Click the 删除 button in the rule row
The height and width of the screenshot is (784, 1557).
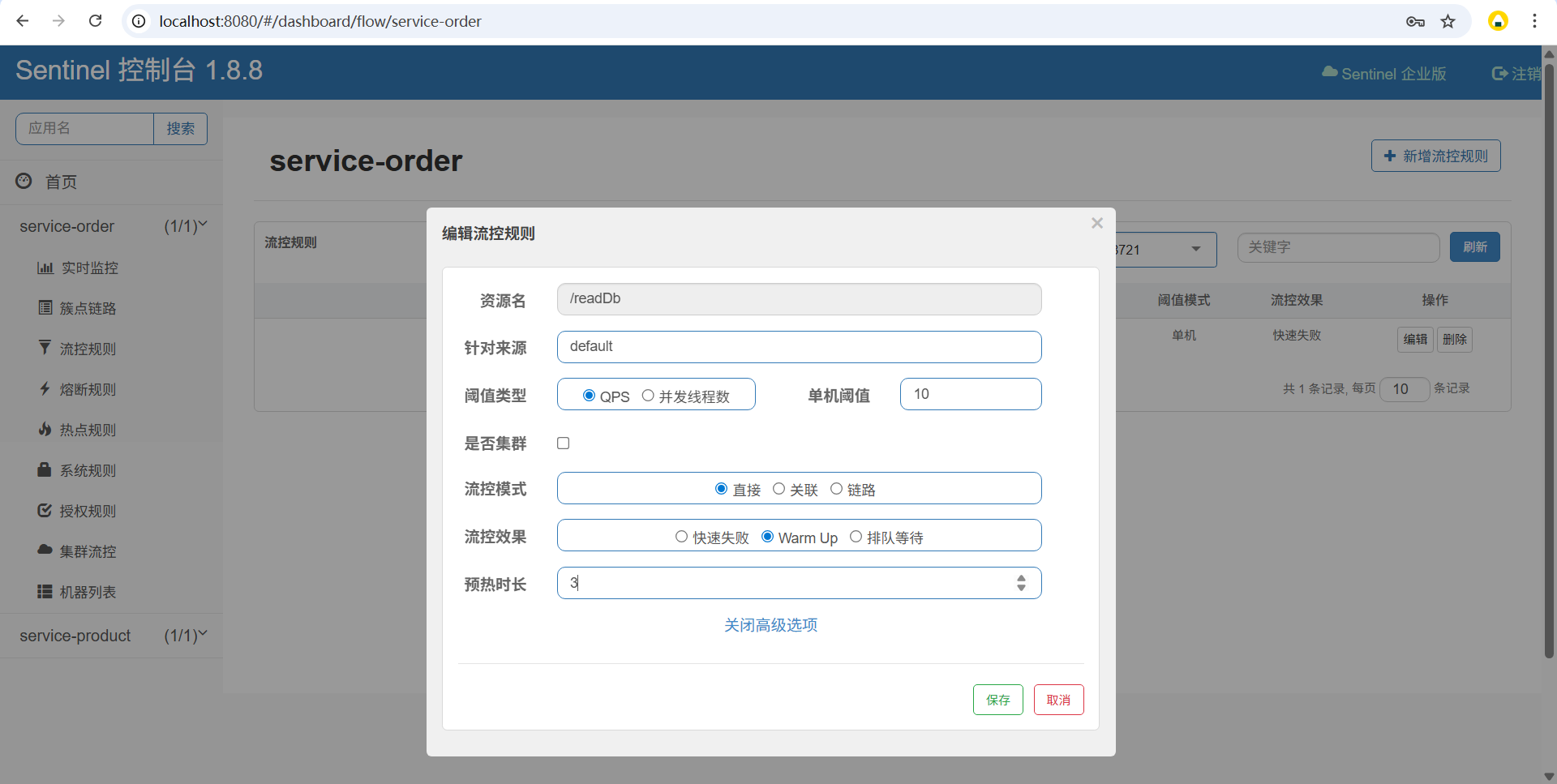pyautogui.click(x=1455, y=339)
